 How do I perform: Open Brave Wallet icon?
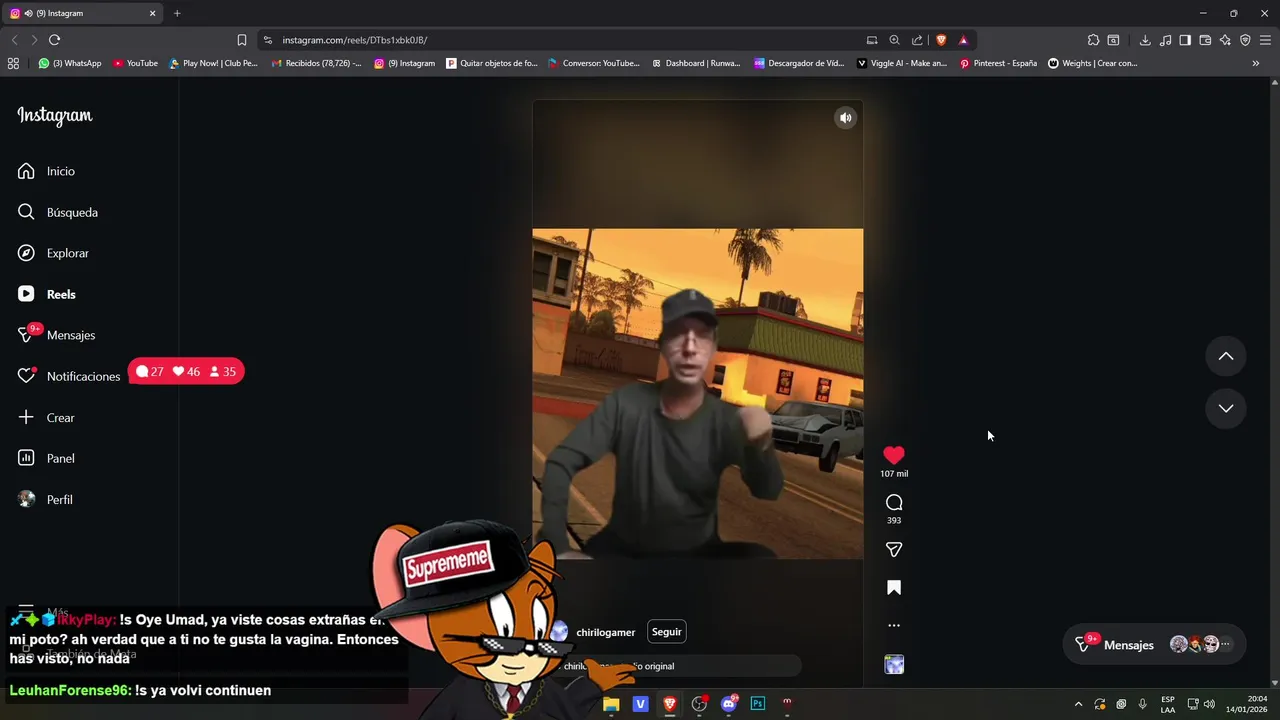click(x=1205, y=40)
